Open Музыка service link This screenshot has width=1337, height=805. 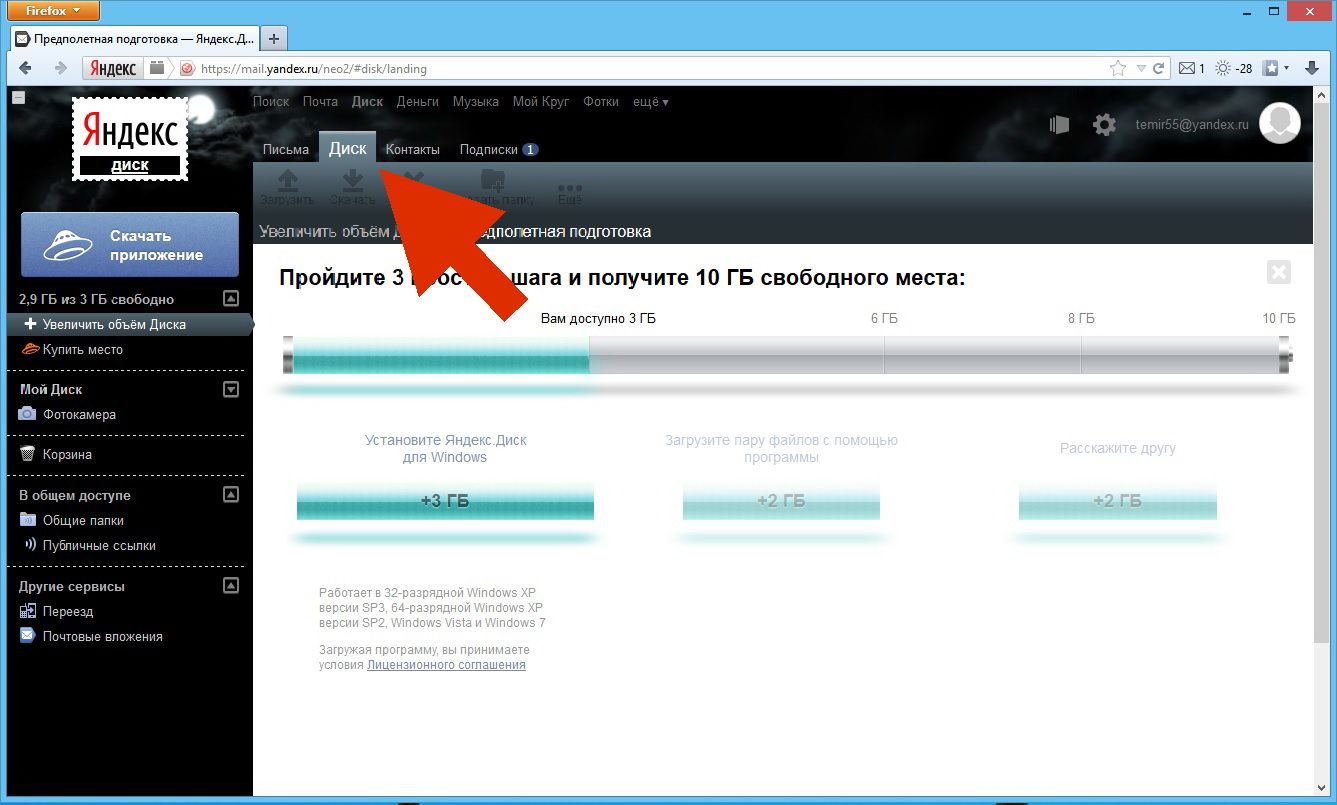tap(475, 102)
